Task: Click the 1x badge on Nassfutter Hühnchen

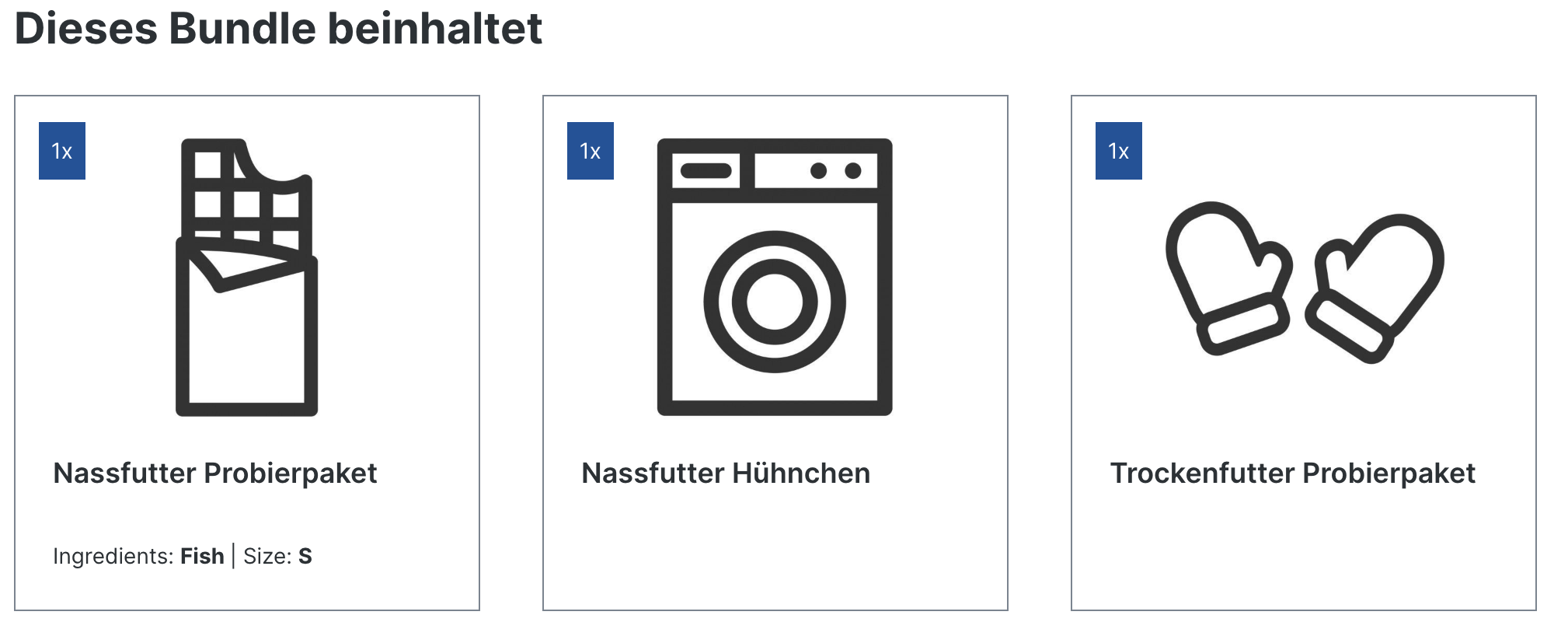Action: (591, 151)
